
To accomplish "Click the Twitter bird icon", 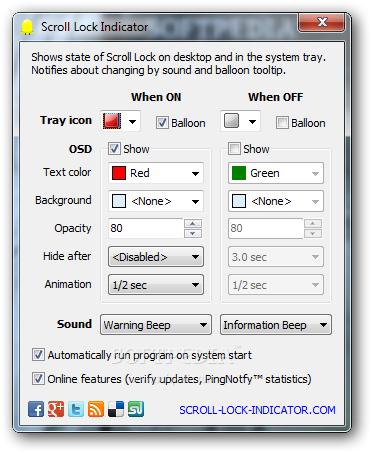I will pyautogui.click(x=76, y=409).
